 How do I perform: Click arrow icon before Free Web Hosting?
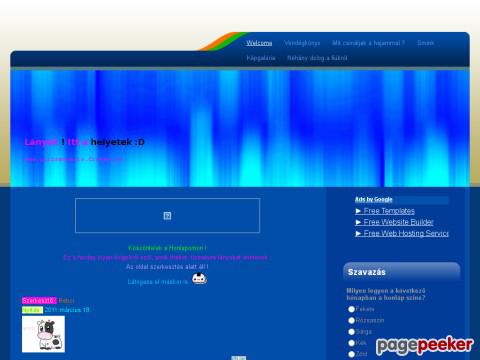(x=358, y=233)
